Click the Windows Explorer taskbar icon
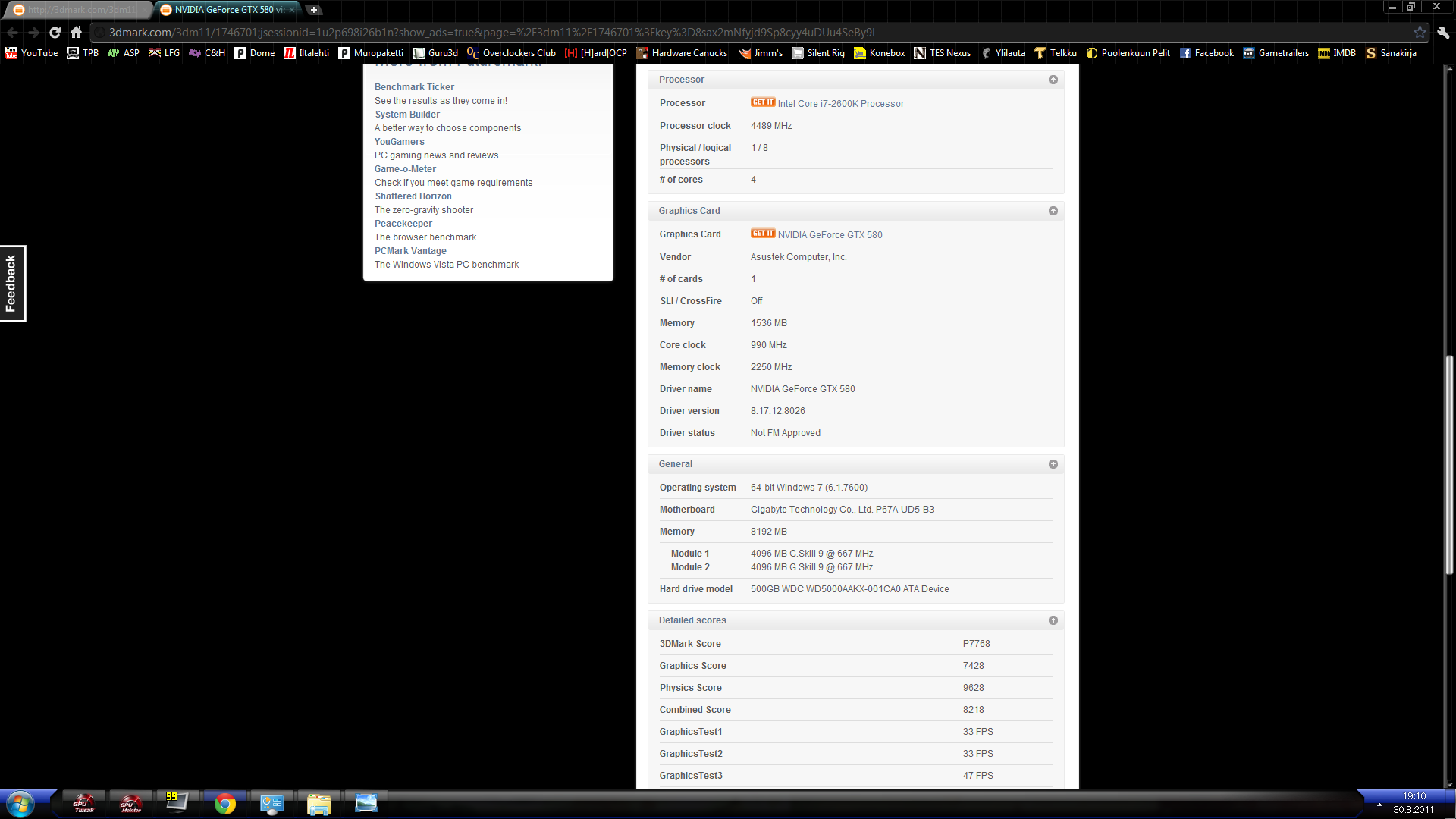 (319, 803)
